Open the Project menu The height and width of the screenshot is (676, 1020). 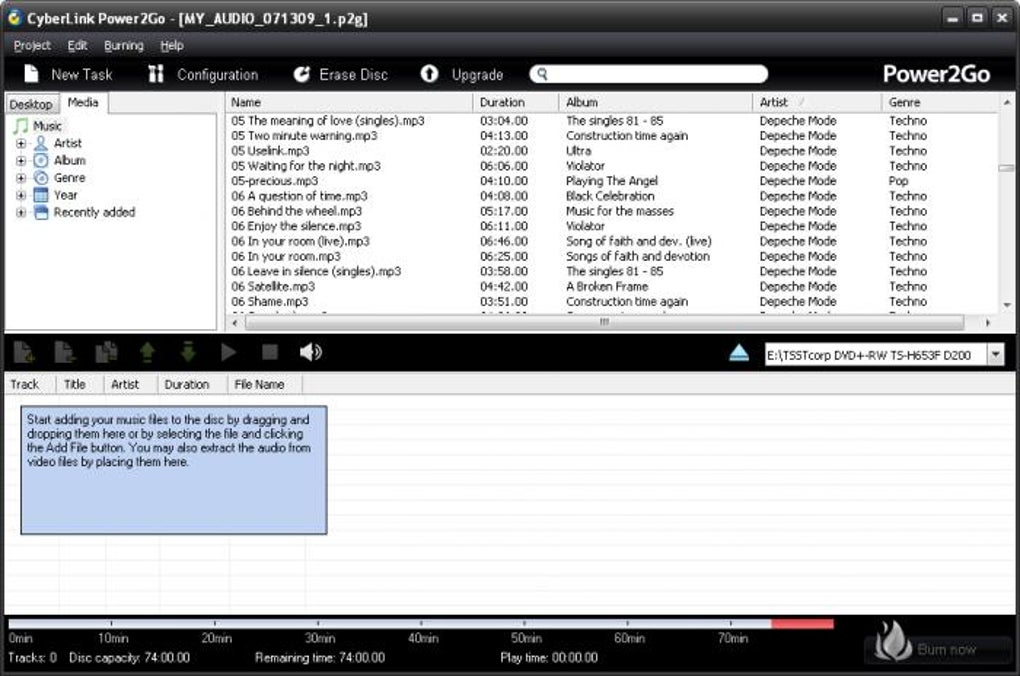(32, 46)
